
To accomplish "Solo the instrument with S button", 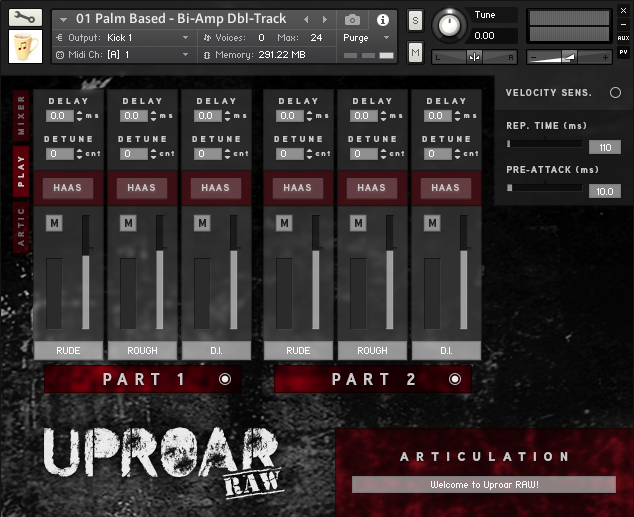I will click(x=415, y=20).
